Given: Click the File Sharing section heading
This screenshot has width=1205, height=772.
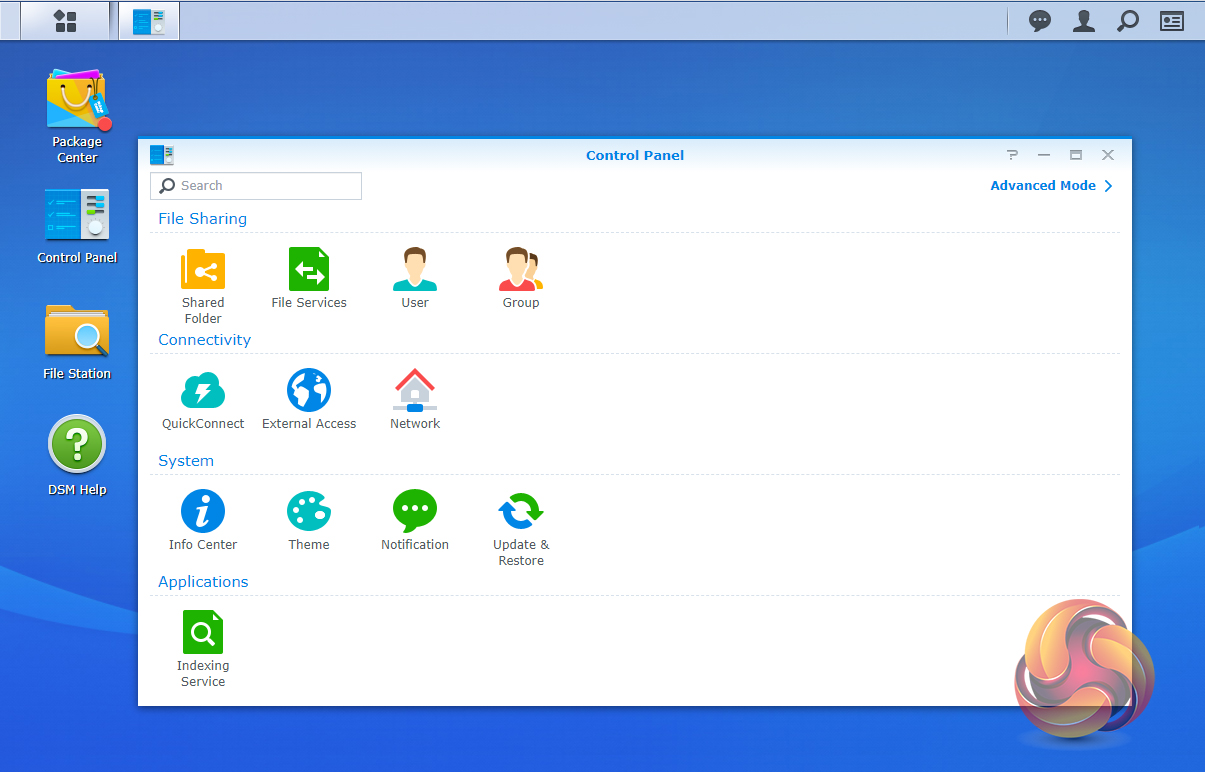Looking at the screenshot, I should coord(203,219).
